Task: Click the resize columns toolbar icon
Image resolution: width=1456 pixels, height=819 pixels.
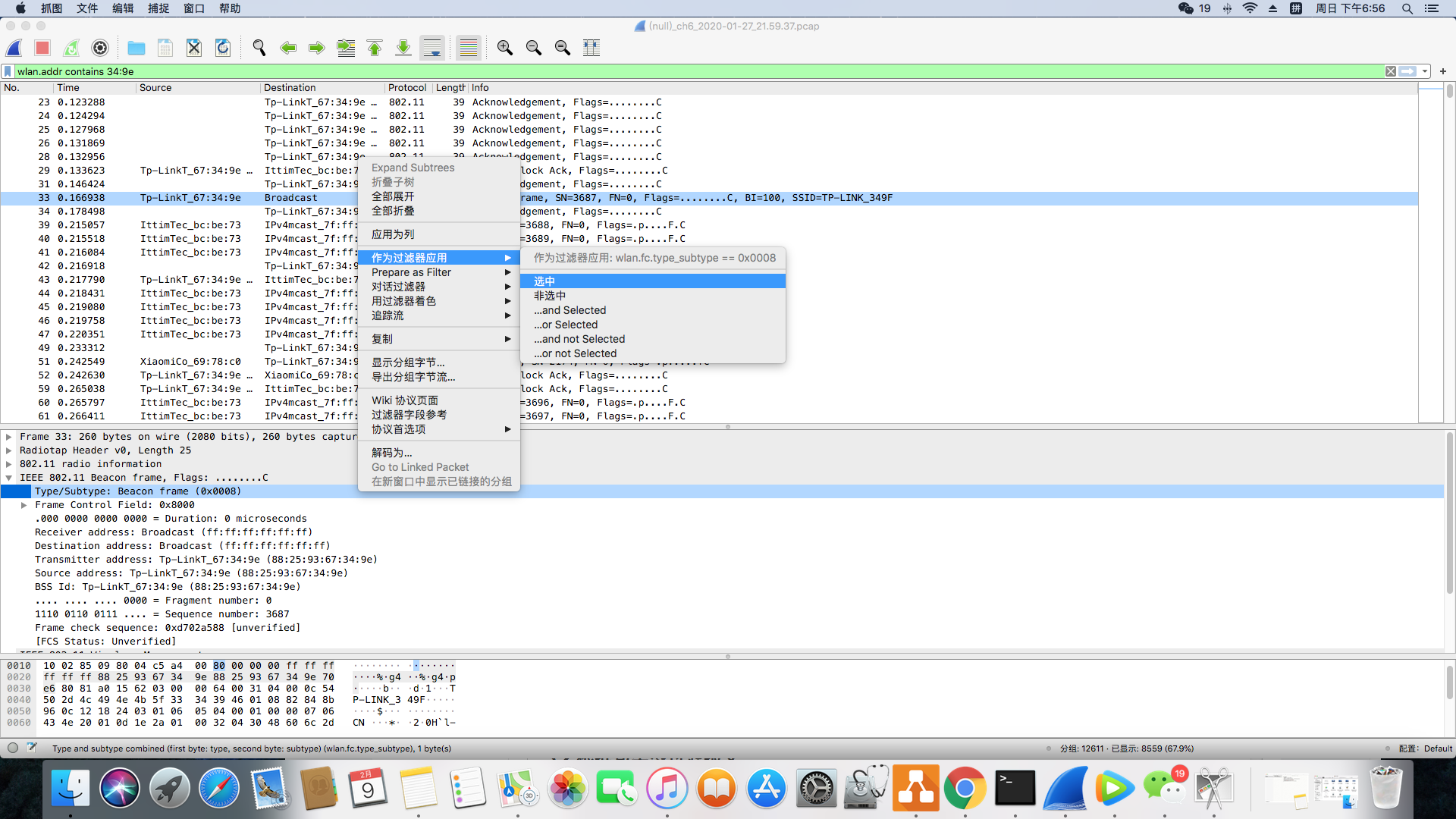Action: 591,48
